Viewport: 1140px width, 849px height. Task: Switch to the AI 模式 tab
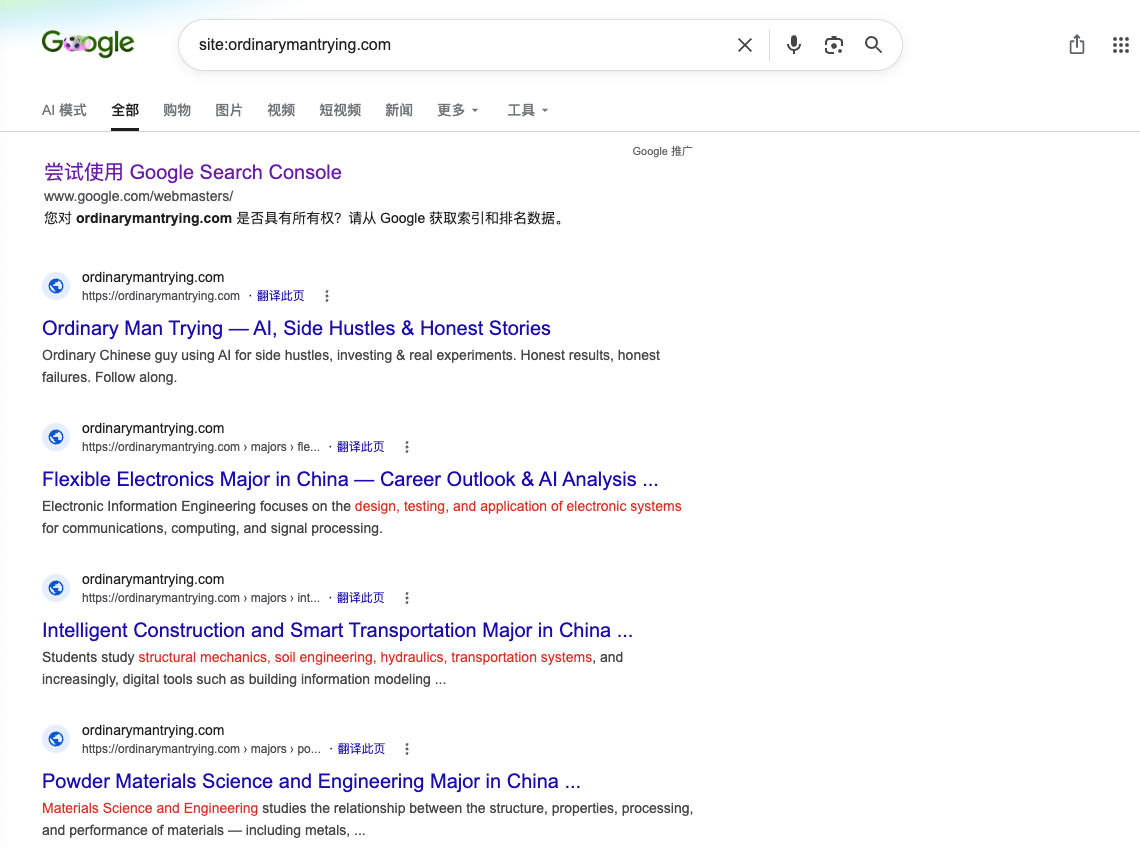click(x=64, y=110)
